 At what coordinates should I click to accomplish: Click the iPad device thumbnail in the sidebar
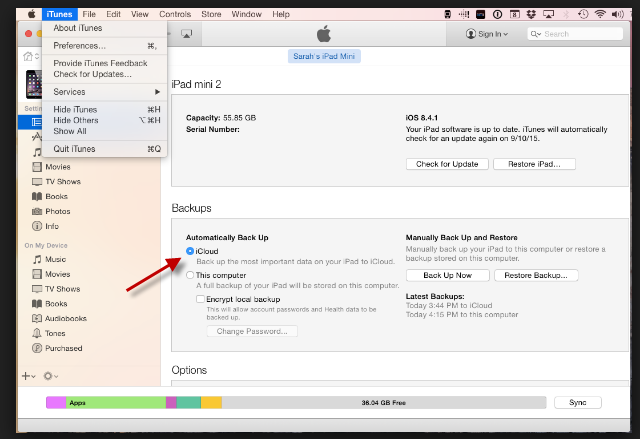pos(34,84)
